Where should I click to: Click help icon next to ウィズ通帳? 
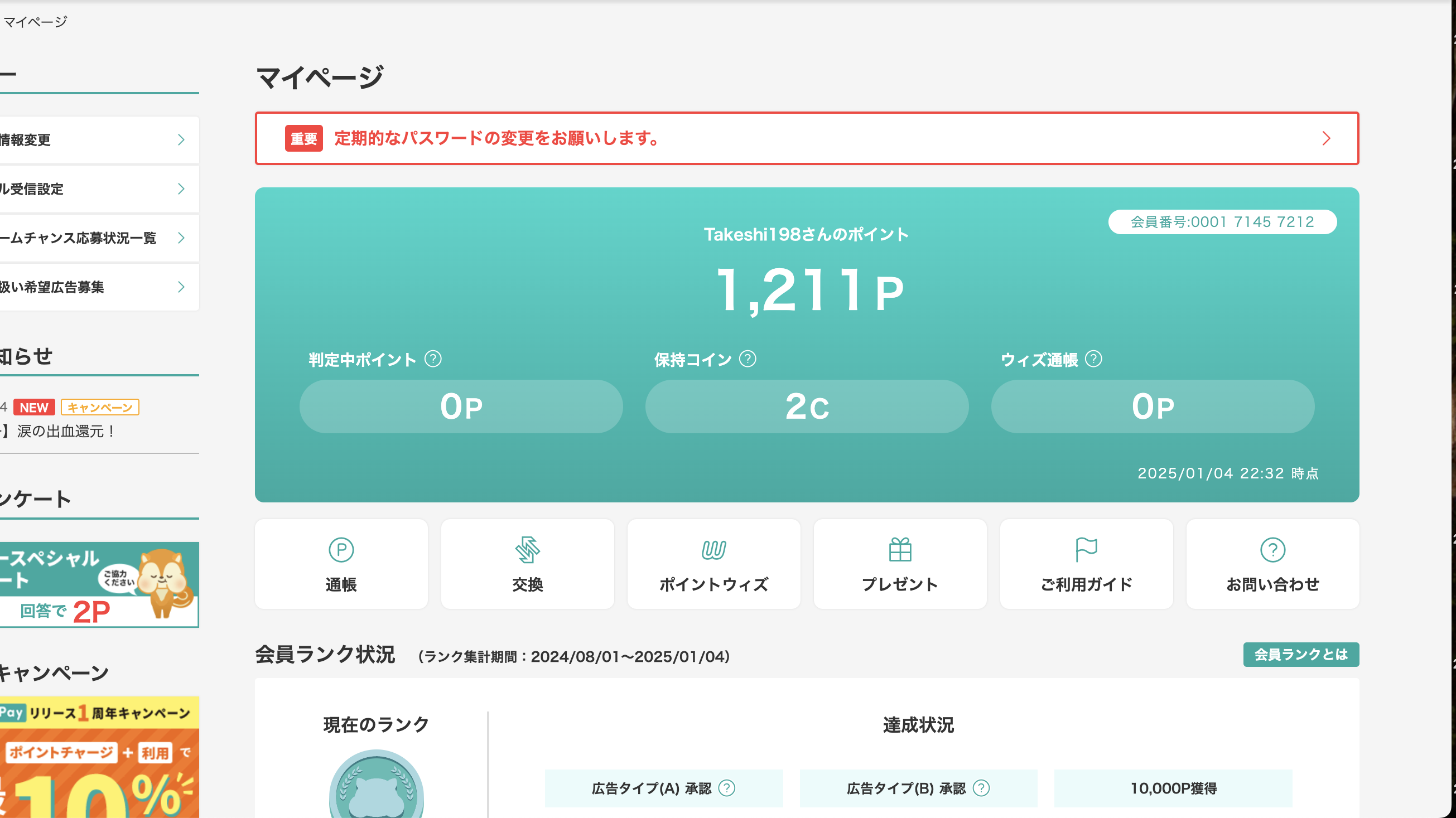point(1093,359)
